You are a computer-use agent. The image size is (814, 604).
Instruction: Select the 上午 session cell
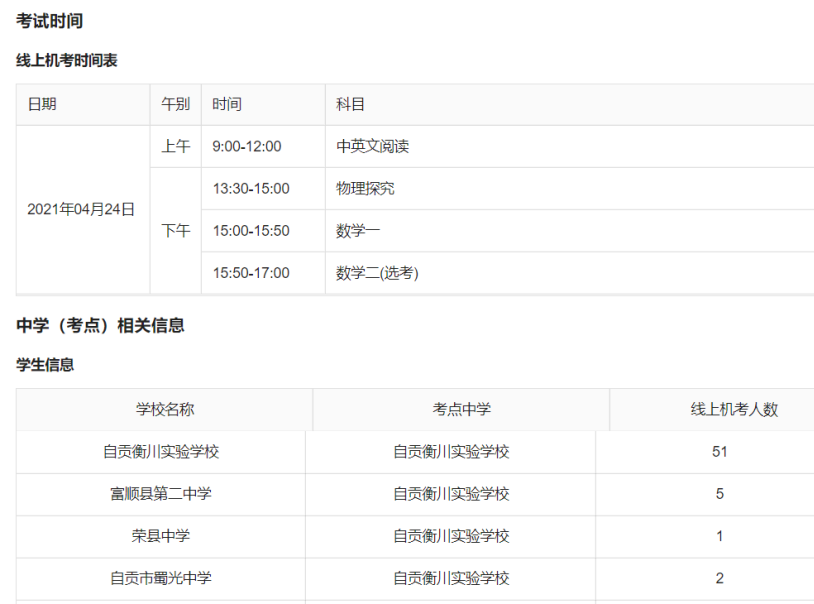click(175, 146)
